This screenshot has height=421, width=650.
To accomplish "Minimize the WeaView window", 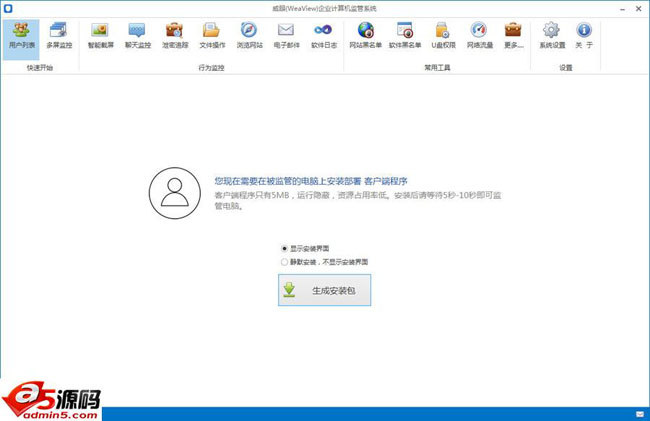I will [622, 9].
